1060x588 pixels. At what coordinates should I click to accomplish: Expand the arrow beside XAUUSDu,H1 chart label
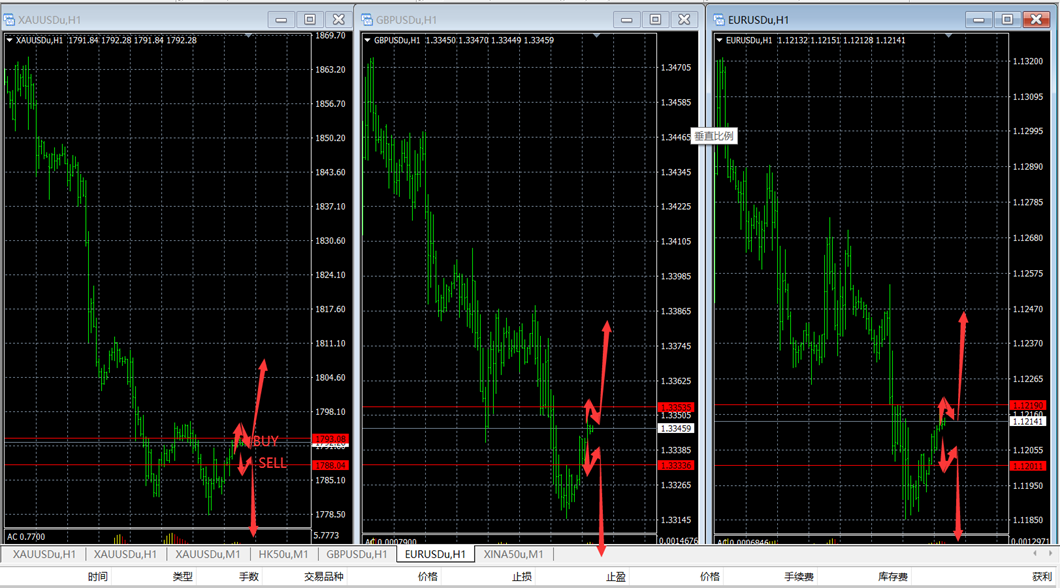[10, 41]
